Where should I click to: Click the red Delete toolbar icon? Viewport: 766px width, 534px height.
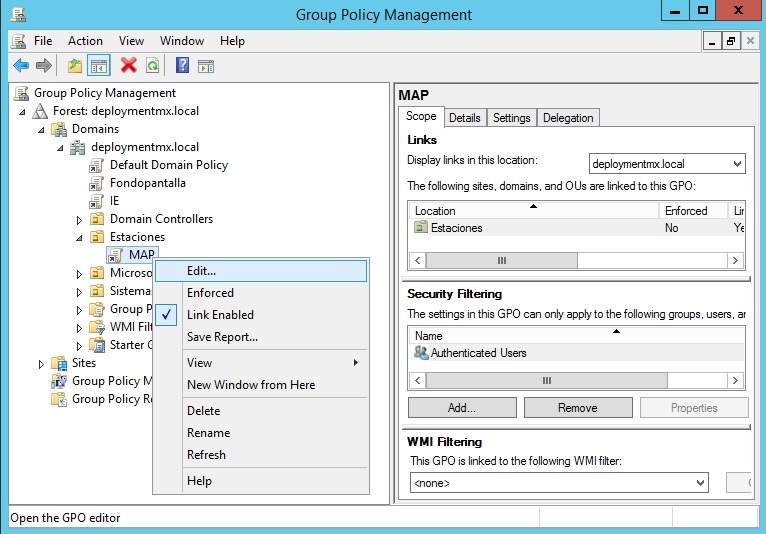128,66
